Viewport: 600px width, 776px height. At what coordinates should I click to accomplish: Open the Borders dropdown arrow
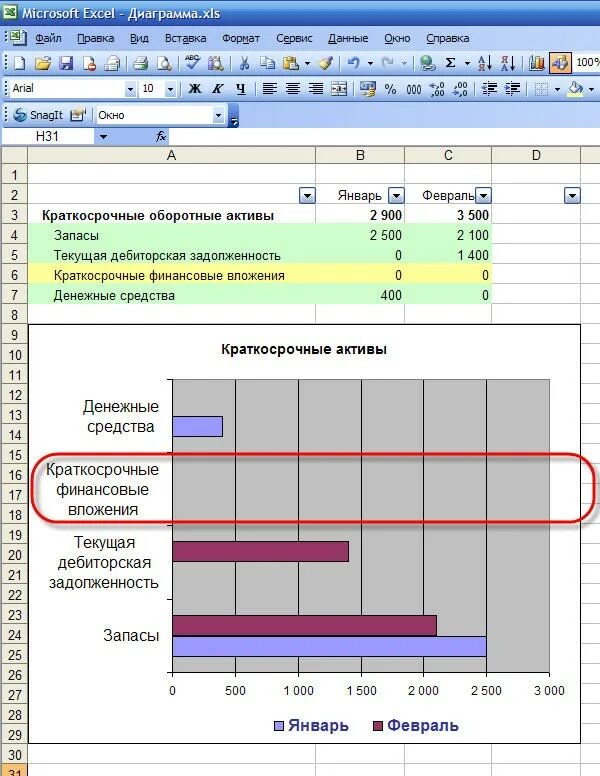click(x=557, y=90)
